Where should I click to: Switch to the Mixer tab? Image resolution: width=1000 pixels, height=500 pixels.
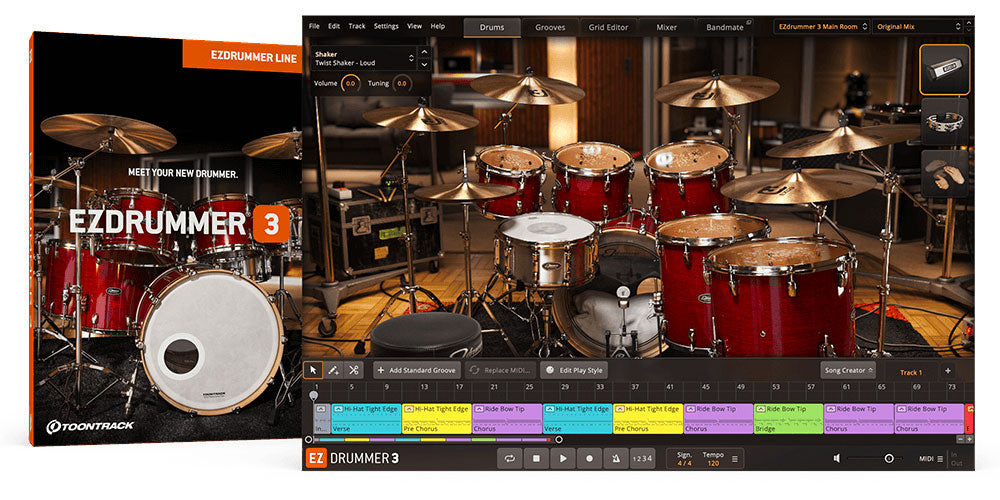click(x=666, y=27)
